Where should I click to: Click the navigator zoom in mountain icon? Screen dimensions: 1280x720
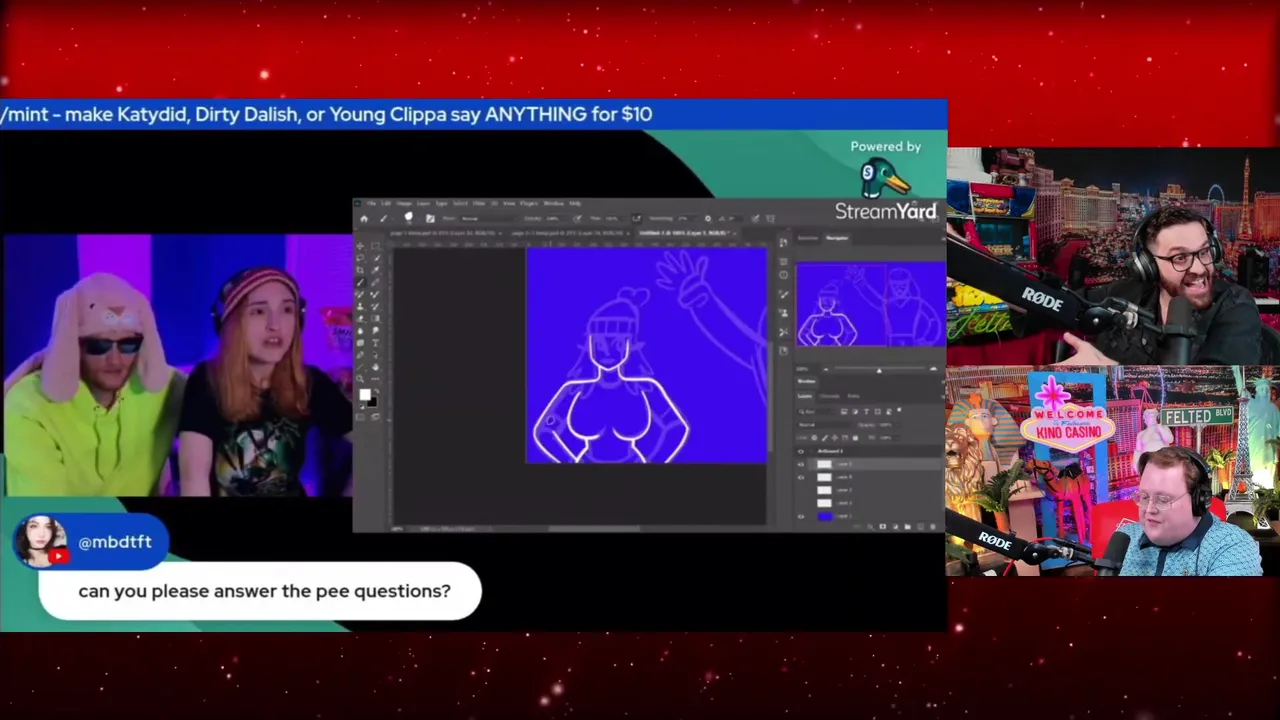[x=933, y=369]
